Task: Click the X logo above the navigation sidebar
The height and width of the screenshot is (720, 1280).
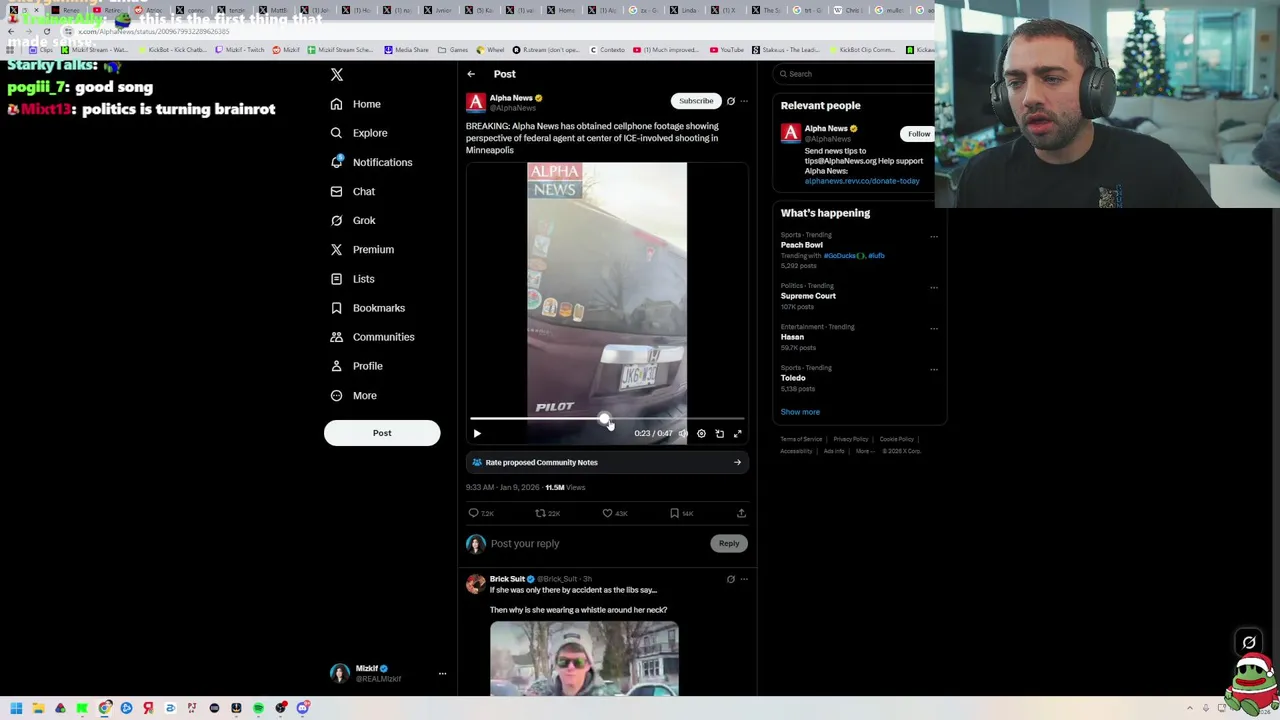Action: pos(337,75)
